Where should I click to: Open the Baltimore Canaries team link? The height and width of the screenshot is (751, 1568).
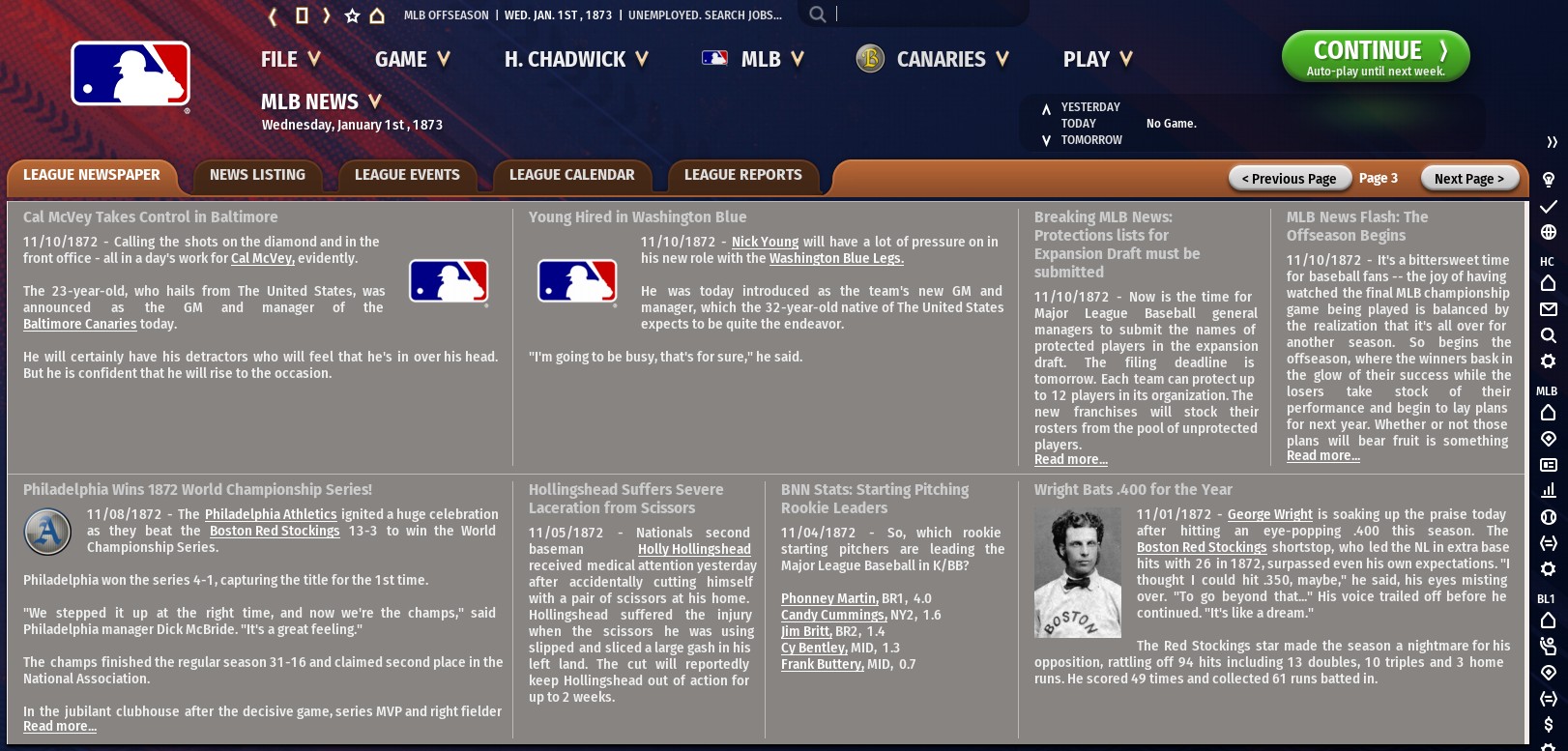[80, 325]
